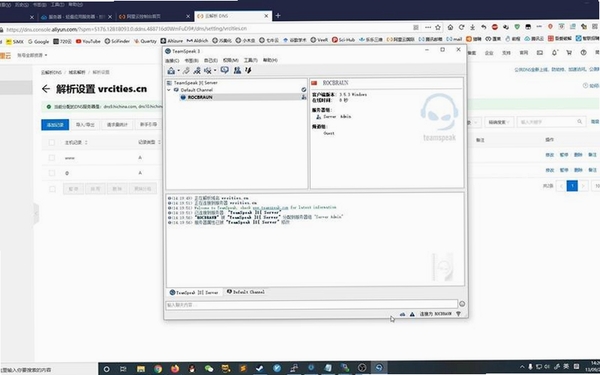This screenshot has width=600, height=375.
Task: Click the keyword search field on DNS page
Action: point(551,122)
